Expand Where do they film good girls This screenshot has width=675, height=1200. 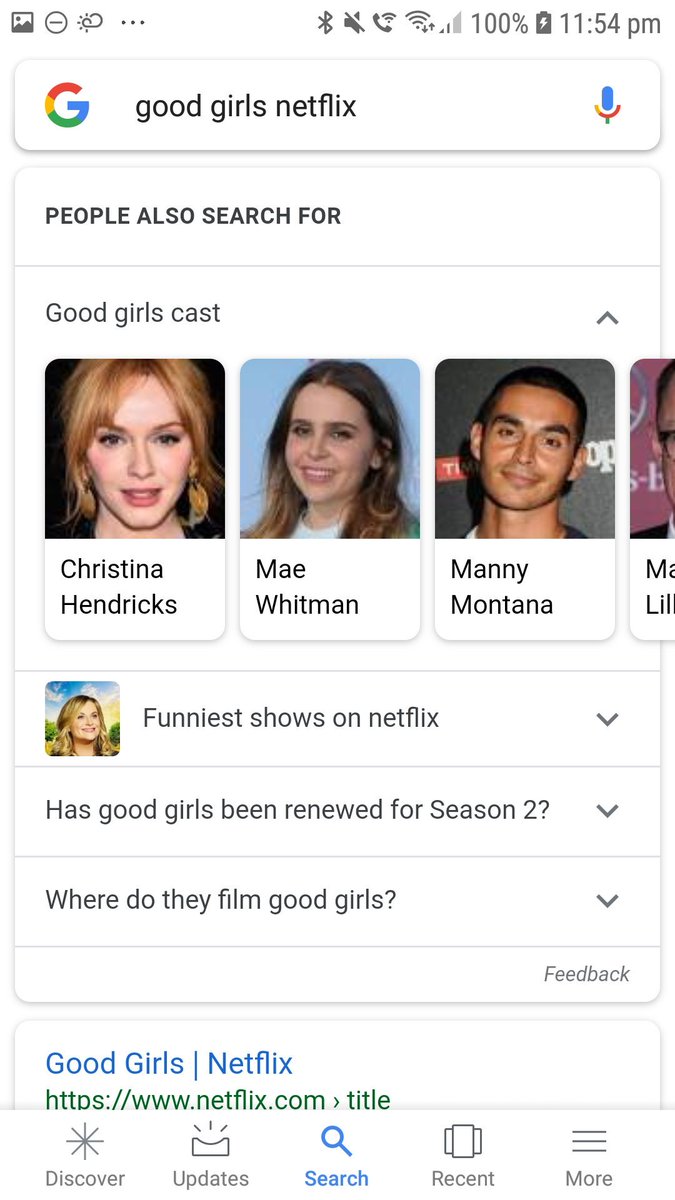[x=337, y=901]
